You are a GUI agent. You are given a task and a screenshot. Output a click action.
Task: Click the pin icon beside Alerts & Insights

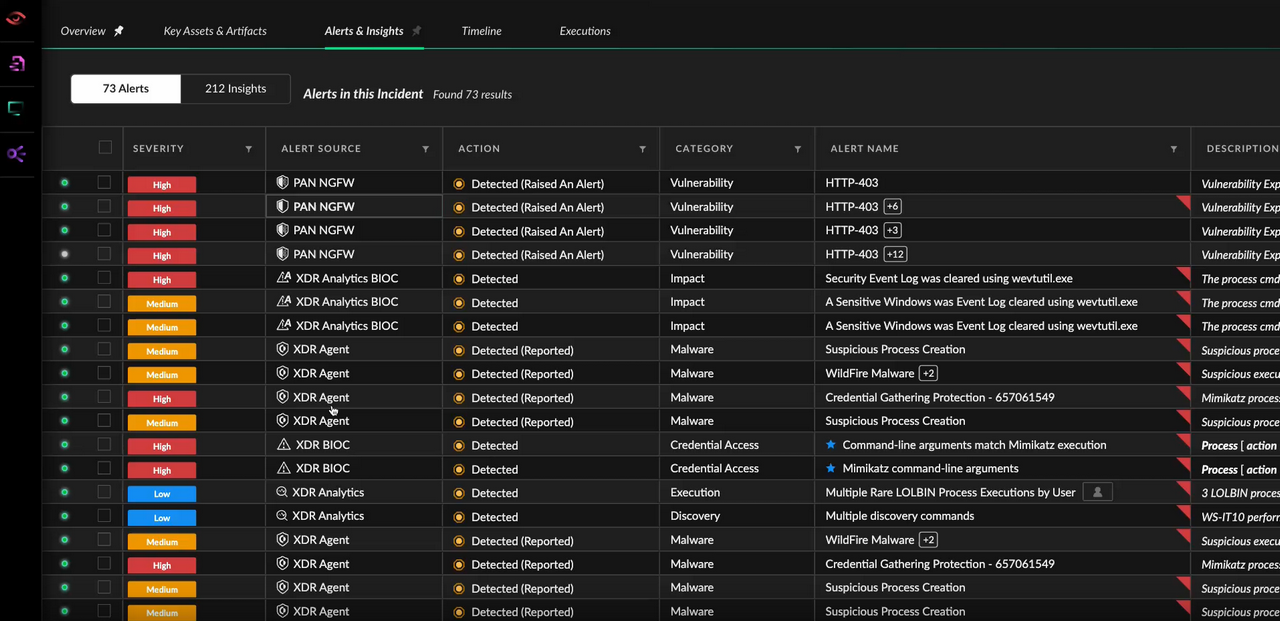click(x=417, y=31)
